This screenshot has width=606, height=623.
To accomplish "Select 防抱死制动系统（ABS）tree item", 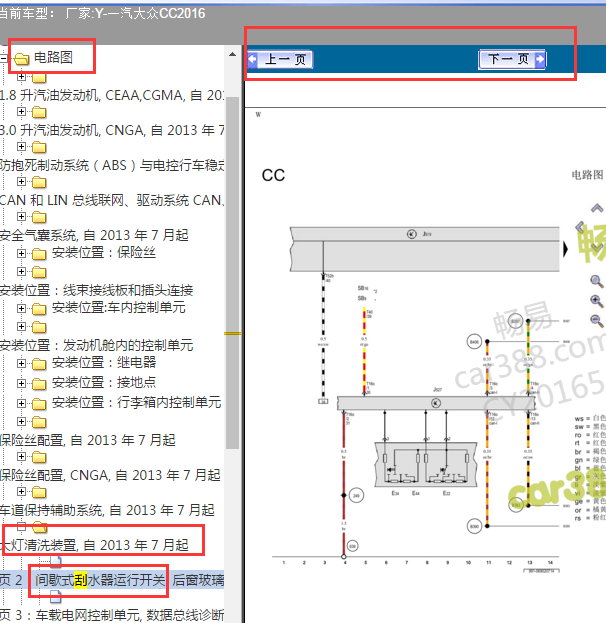I will [x=112, y=165].
